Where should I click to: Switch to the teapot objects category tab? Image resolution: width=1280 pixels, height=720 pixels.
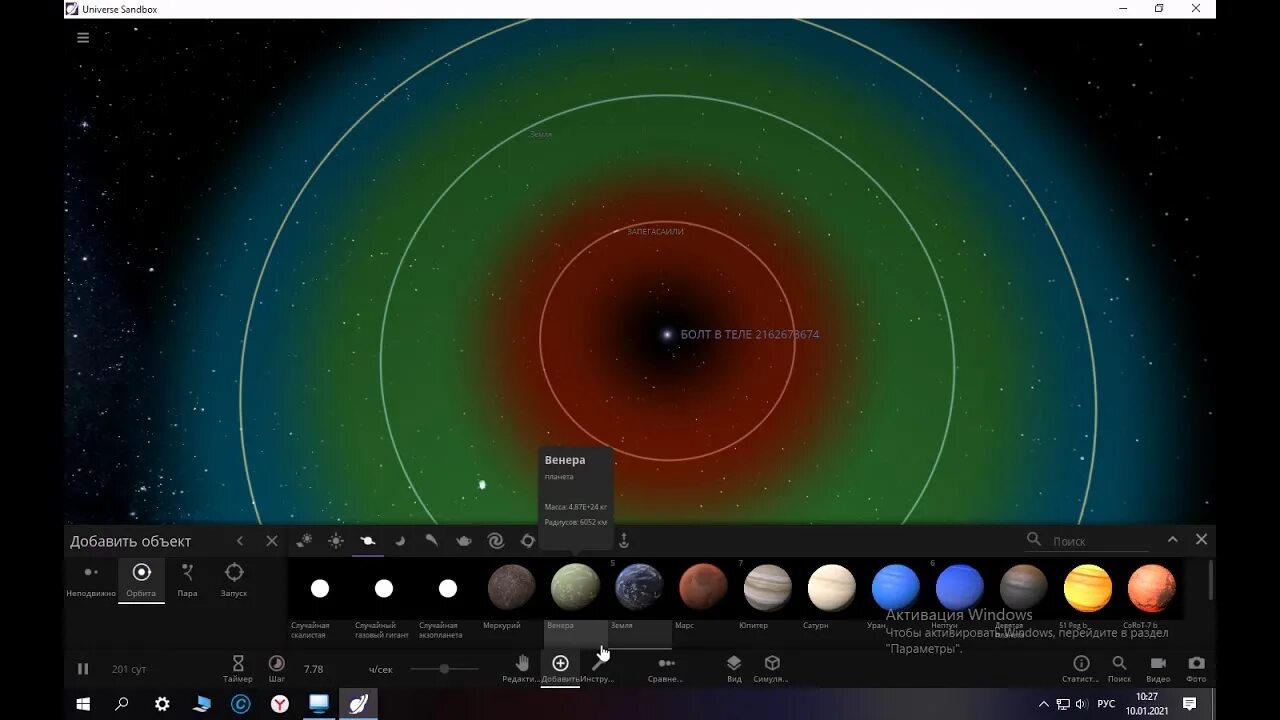(464, 541)
